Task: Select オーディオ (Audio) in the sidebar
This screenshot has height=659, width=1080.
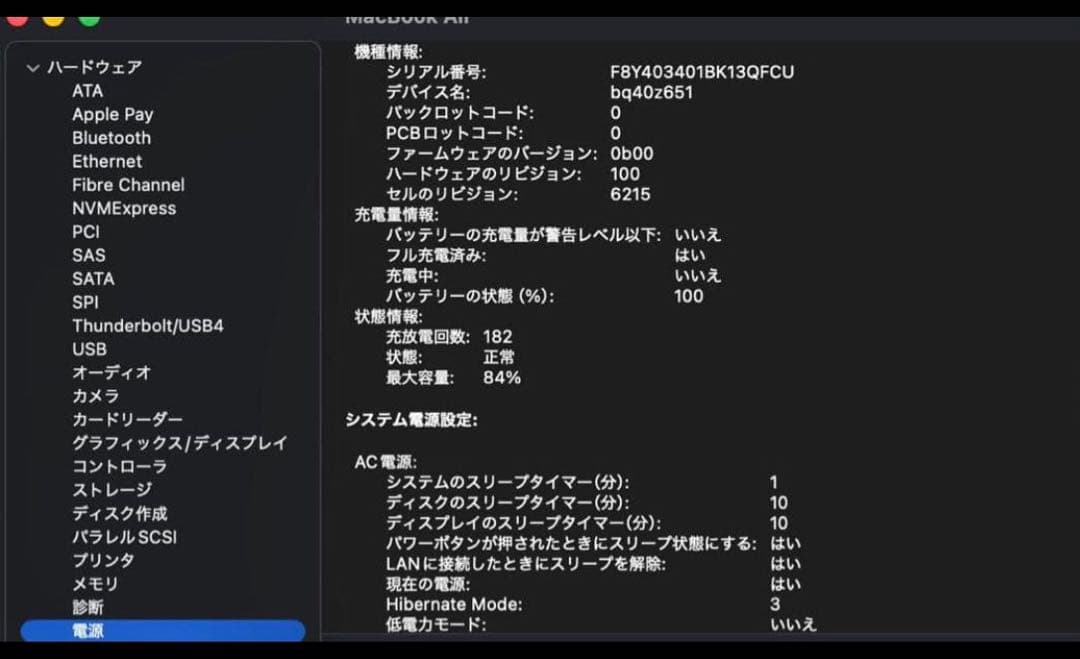Action: click(x=110, y=372)
